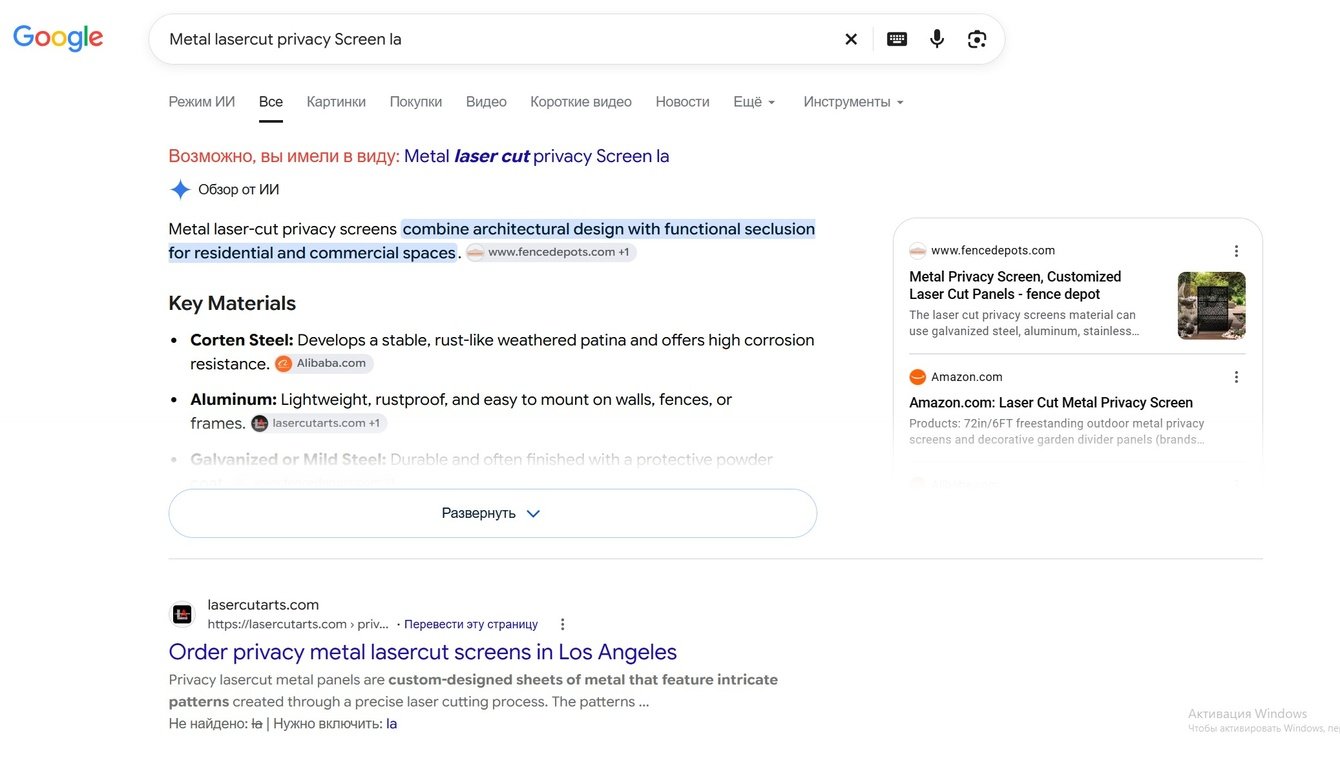Image resolution: width=1340 pixels, height=760 pixels.
Task: Open the Alibaba.com source chip
Action: click(324, 364)
